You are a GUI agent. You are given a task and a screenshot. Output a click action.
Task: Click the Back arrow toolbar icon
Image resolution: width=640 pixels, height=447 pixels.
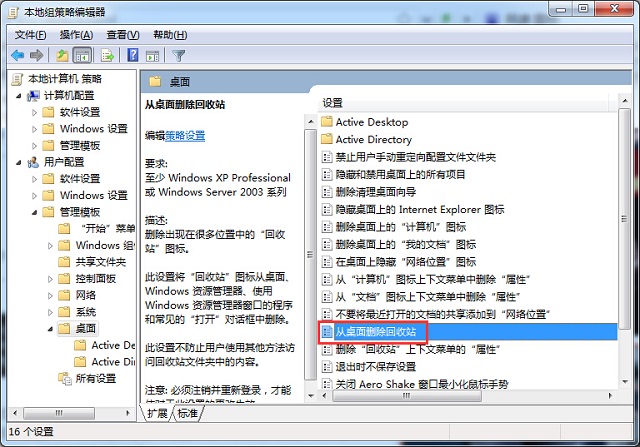17,56
